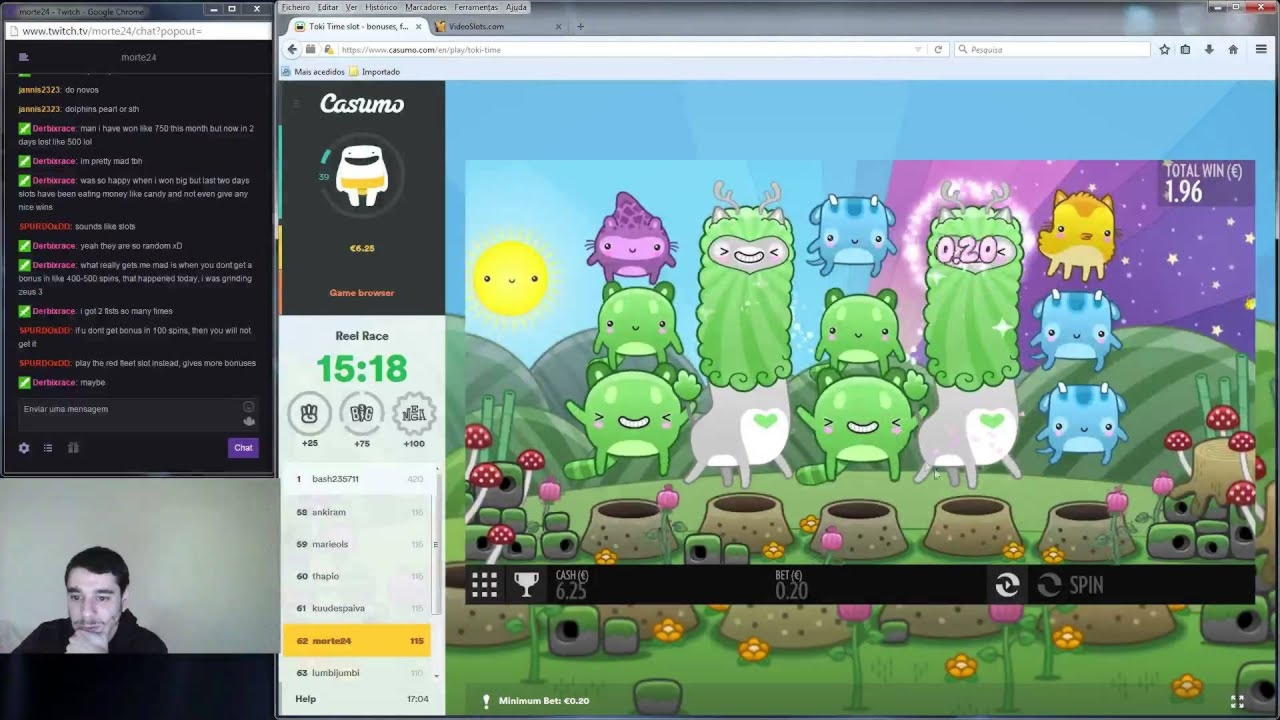Spin the reels with the SPIN button
The height and width of the screenshot is (720, 1280).
tap(1071, 585)
